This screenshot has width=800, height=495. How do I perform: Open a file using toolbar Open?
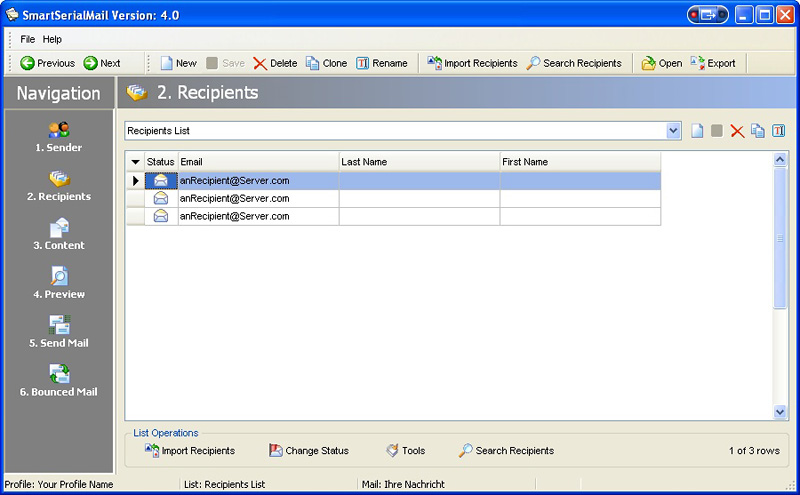click(662, 63)
